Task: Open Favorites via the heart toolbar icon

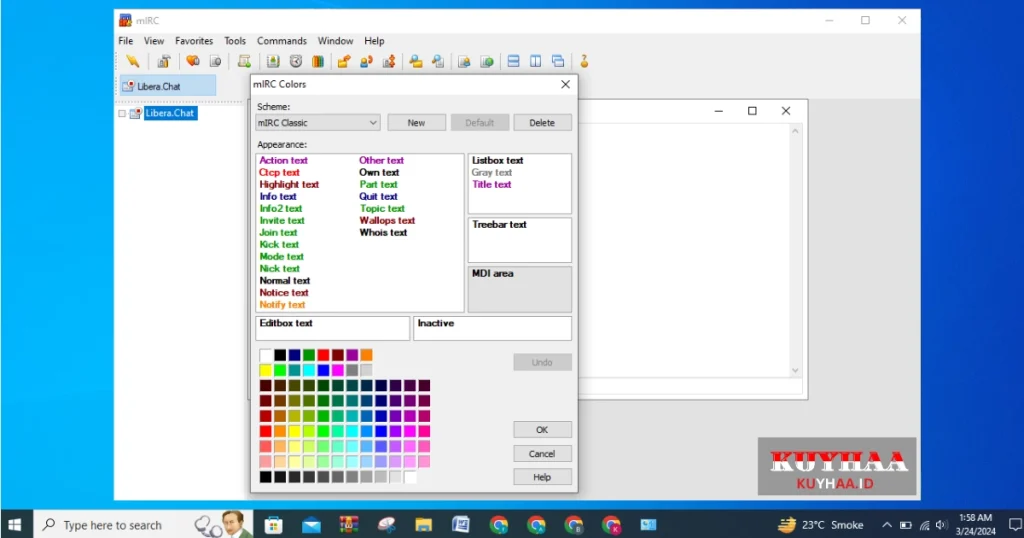Action: (x=193, y=61)
